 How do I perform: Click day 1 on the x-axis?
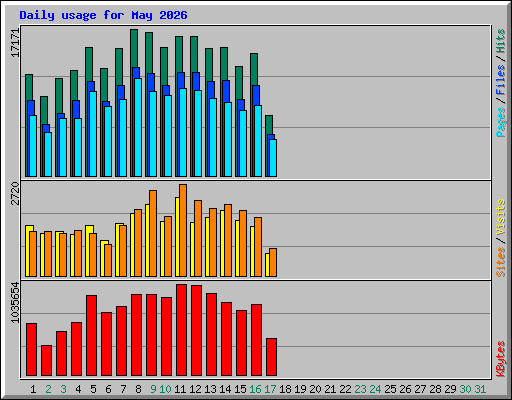point(33,389)
